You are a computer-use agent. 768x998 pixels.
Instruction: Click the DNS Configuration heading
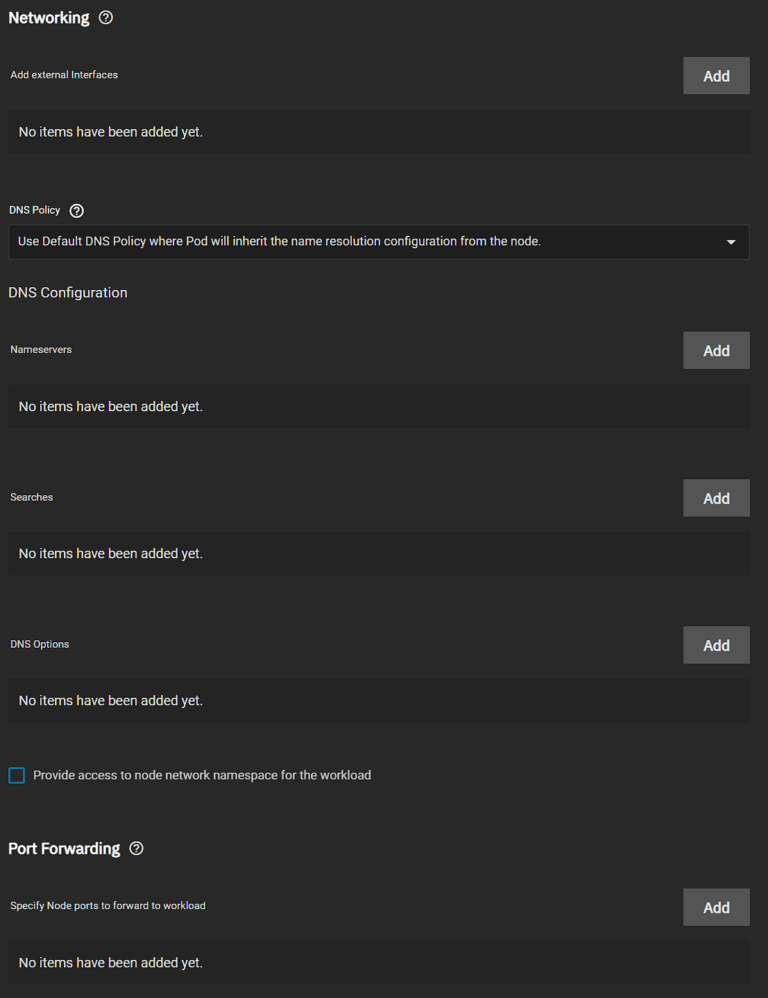68,293
